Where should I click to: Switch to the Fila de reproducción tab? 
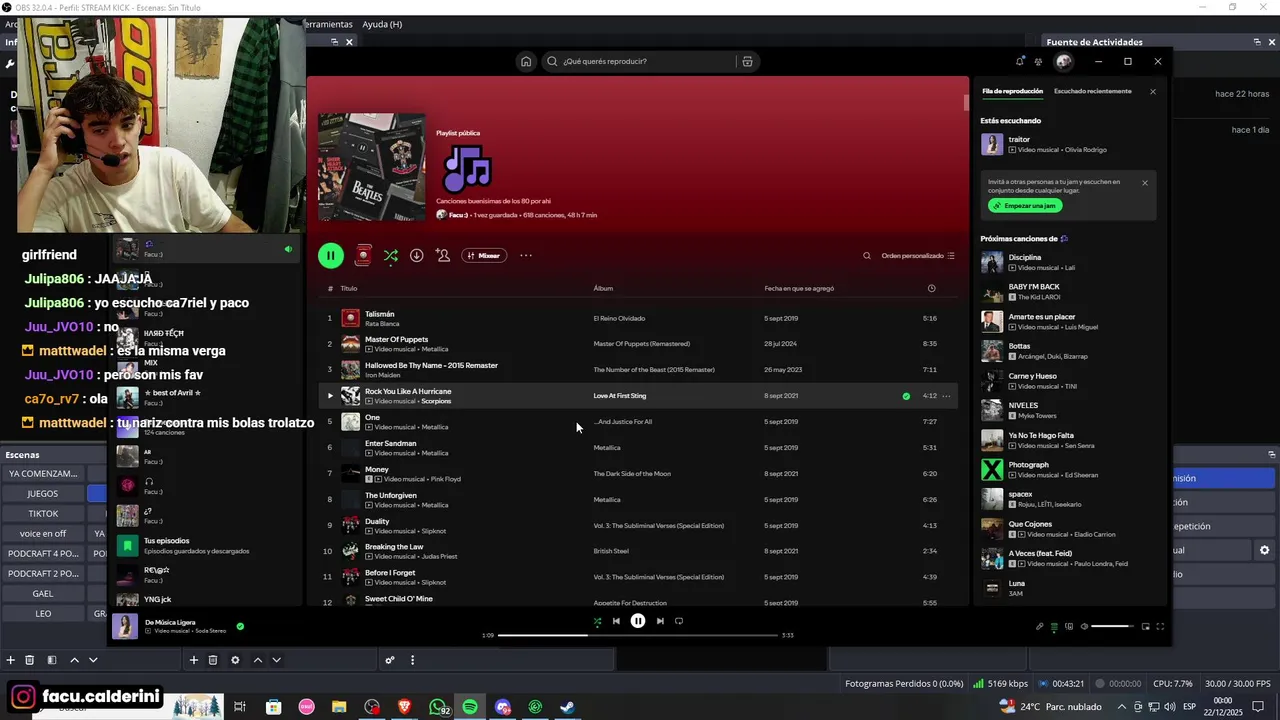[1012, 91]
